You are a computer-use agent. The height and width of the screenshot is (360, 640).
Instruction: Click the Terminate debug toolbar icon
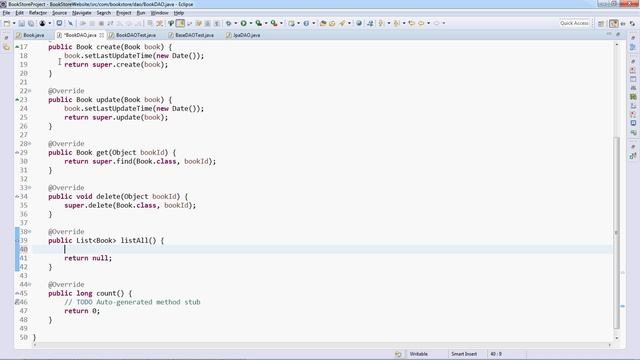[x=101, y=23]
